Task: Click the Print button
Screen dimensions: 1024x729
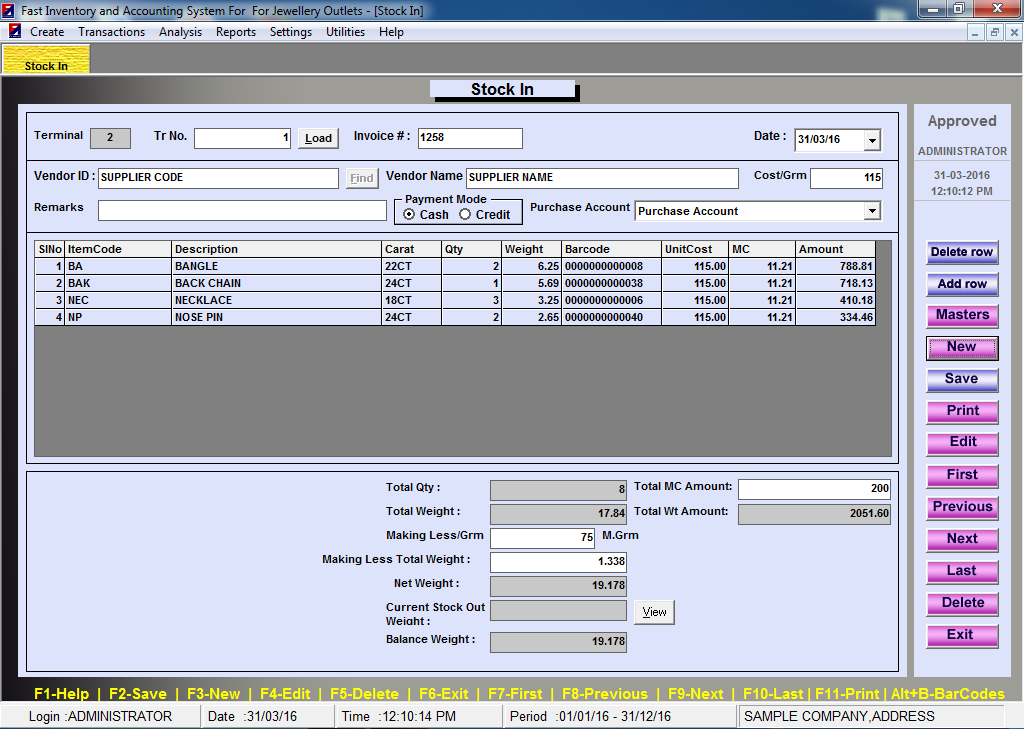Action: (961, 411)
